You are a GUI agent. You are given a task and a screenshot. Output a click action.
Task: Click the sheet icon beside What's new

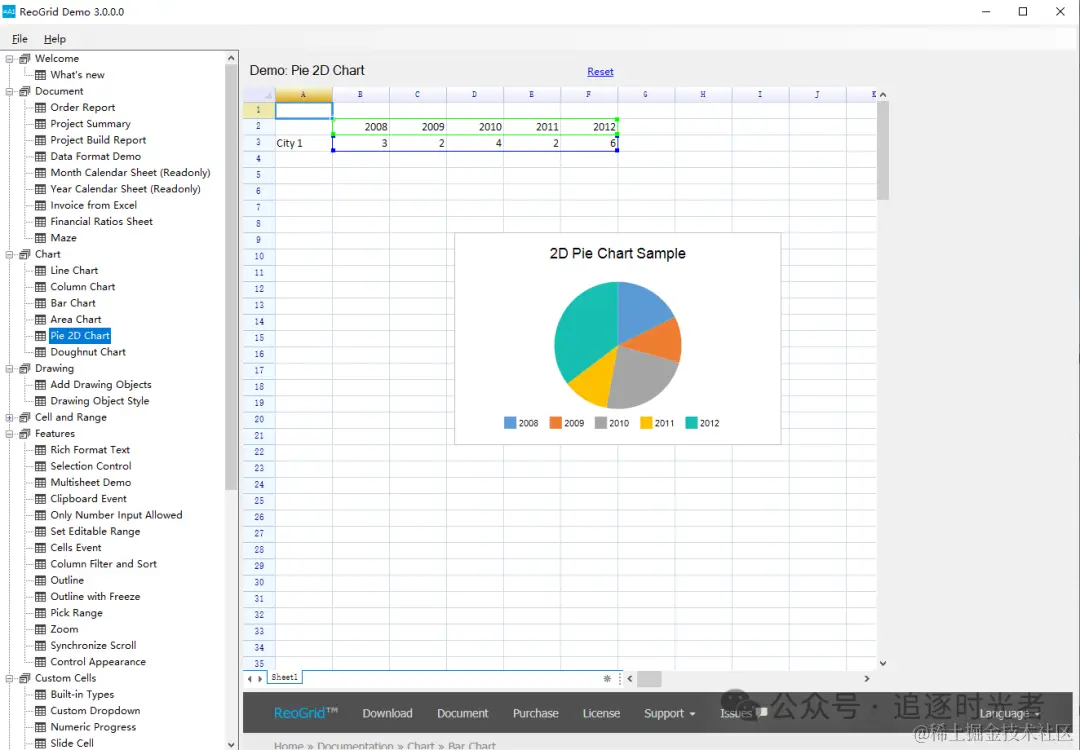(x=41, y=75)
